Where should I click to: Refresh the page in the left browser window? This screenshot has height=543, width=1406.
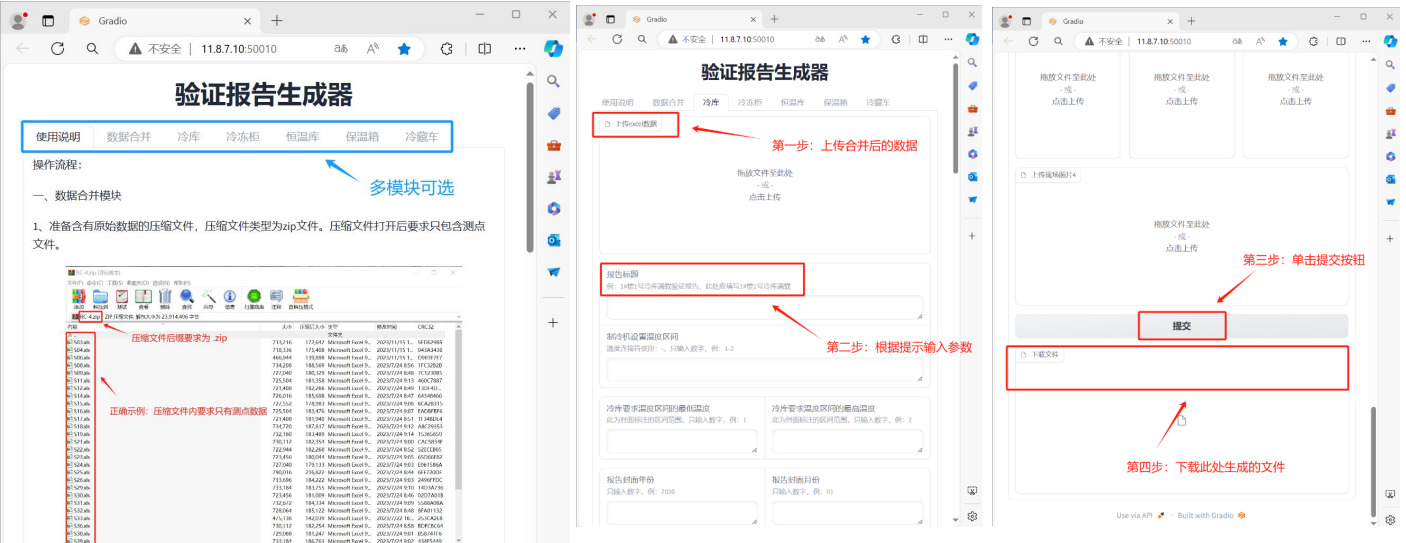[x=58, y=48]
